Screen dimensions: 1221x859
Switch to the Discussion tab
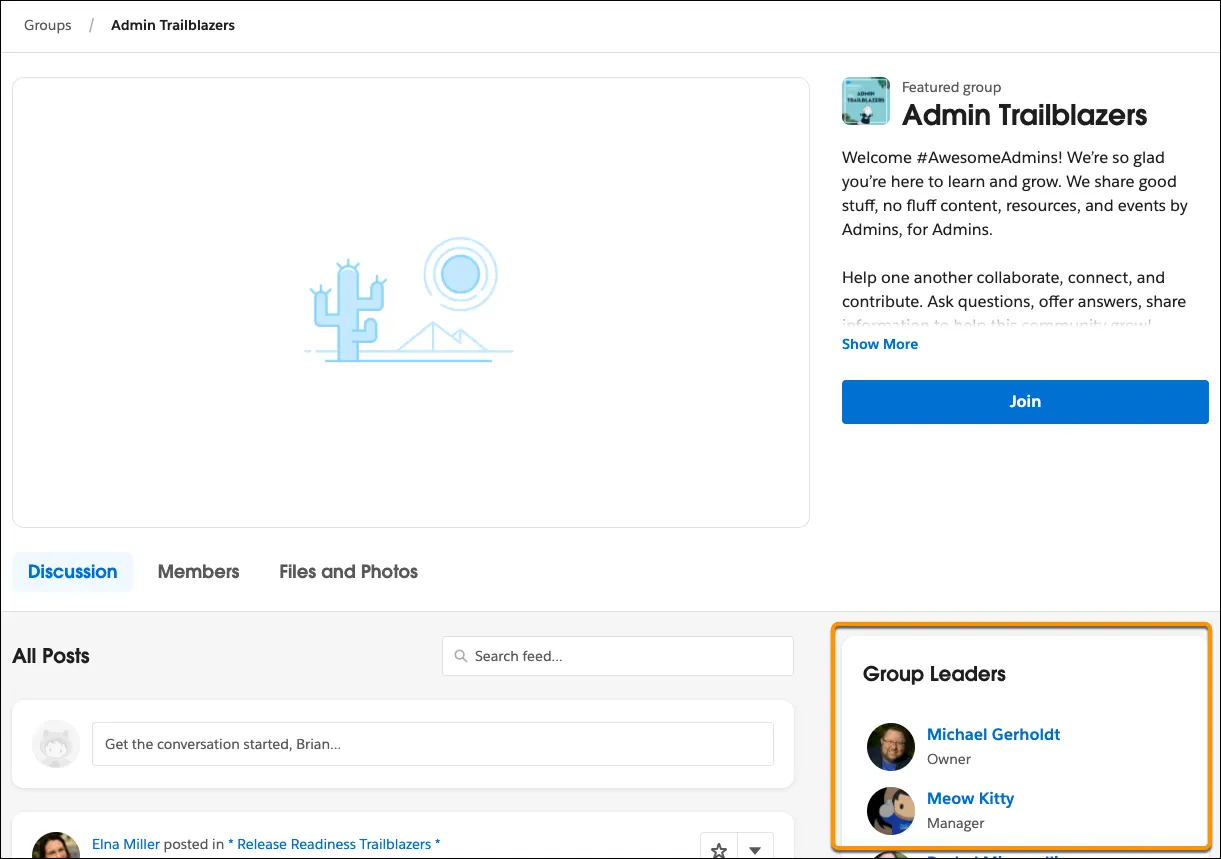tap(73, 572)
